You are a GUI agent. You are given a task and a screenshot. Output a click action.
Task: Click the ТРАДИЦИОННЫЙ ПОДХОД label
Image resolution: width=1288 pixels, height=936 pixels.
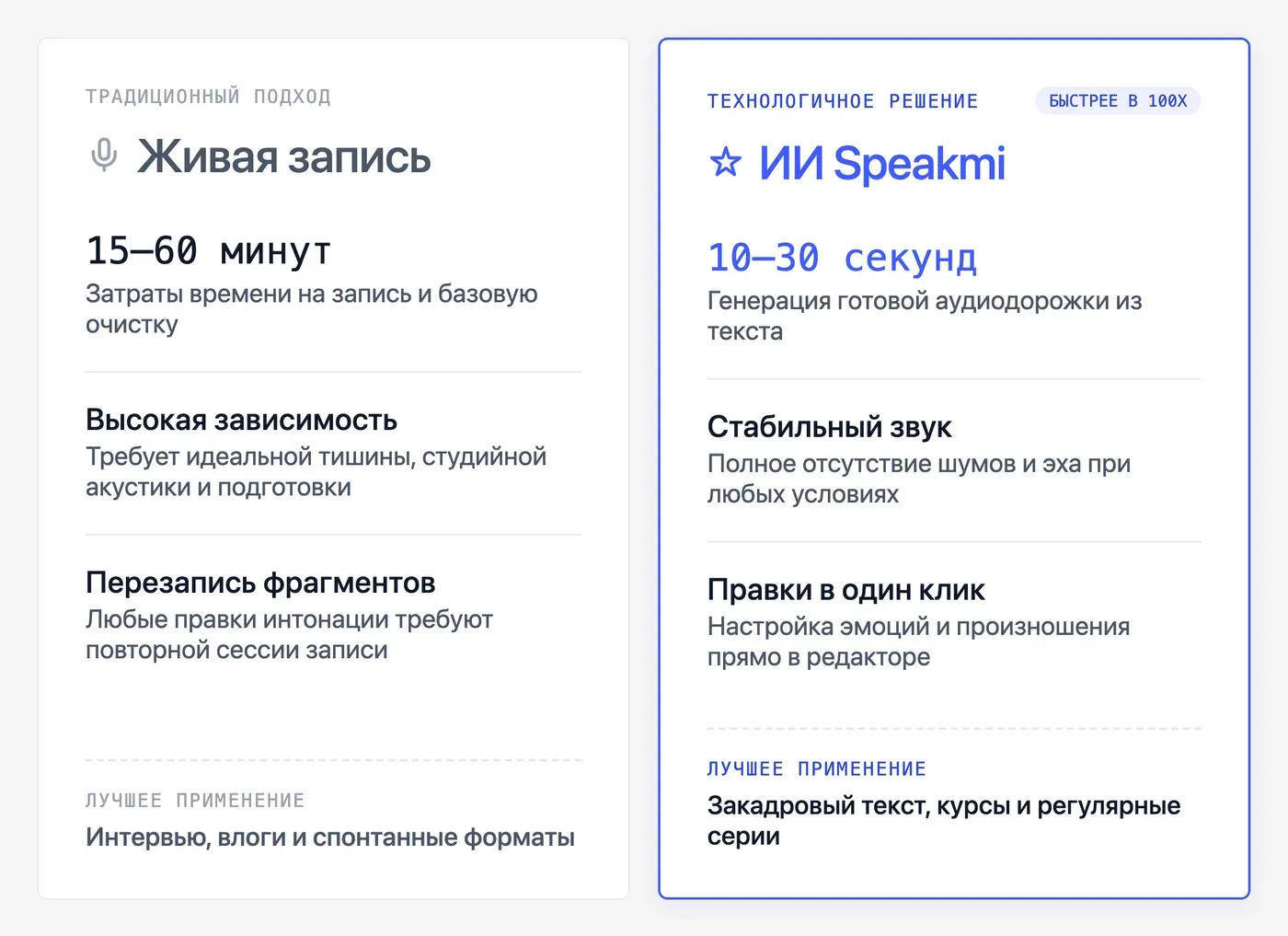pos(209,97)
